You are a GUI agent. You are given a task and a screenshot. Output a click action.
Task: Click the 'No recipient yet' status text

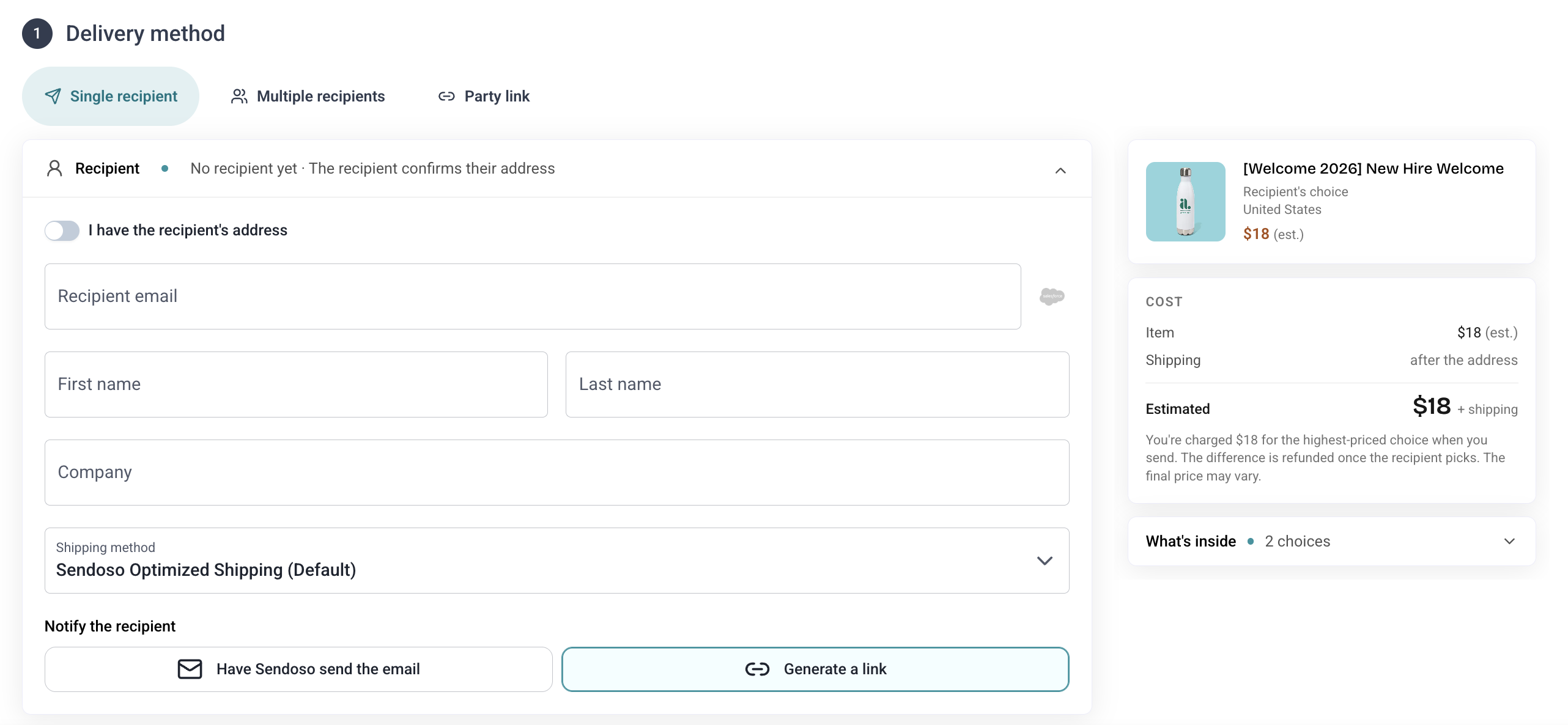click(x=243, y=168)
